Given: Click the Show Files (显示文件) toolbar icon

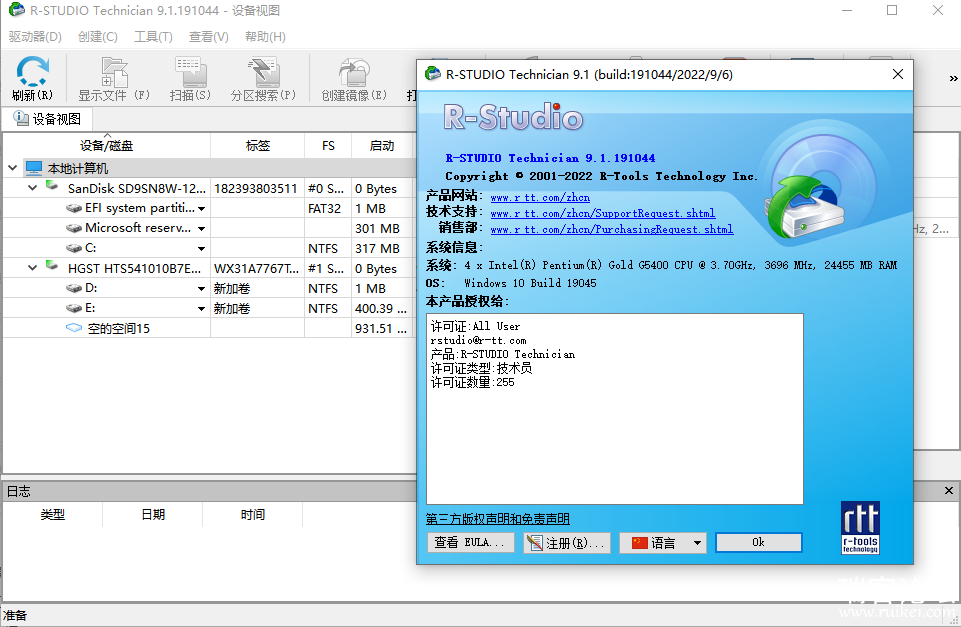Looking at the screenshot, I should click(114, 72).
